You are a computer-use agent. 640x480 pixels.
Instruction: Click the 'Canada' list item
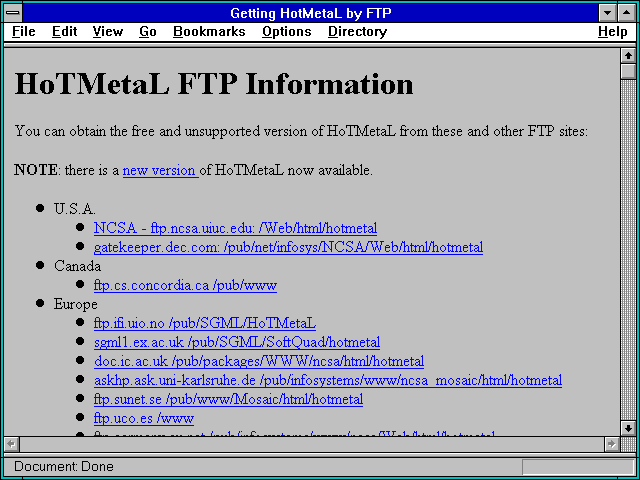77,266
